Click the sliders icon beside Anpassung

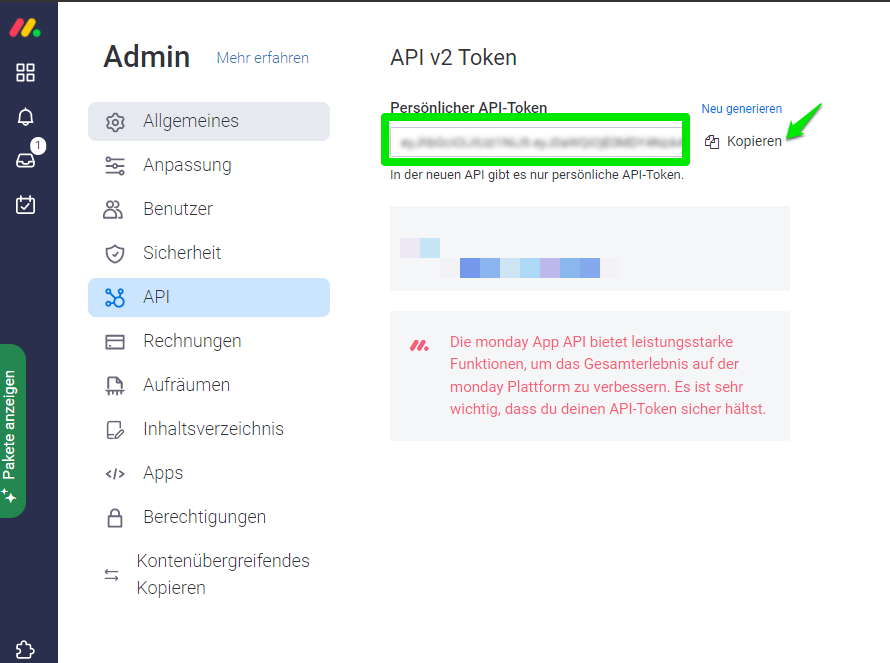[115, 166]
